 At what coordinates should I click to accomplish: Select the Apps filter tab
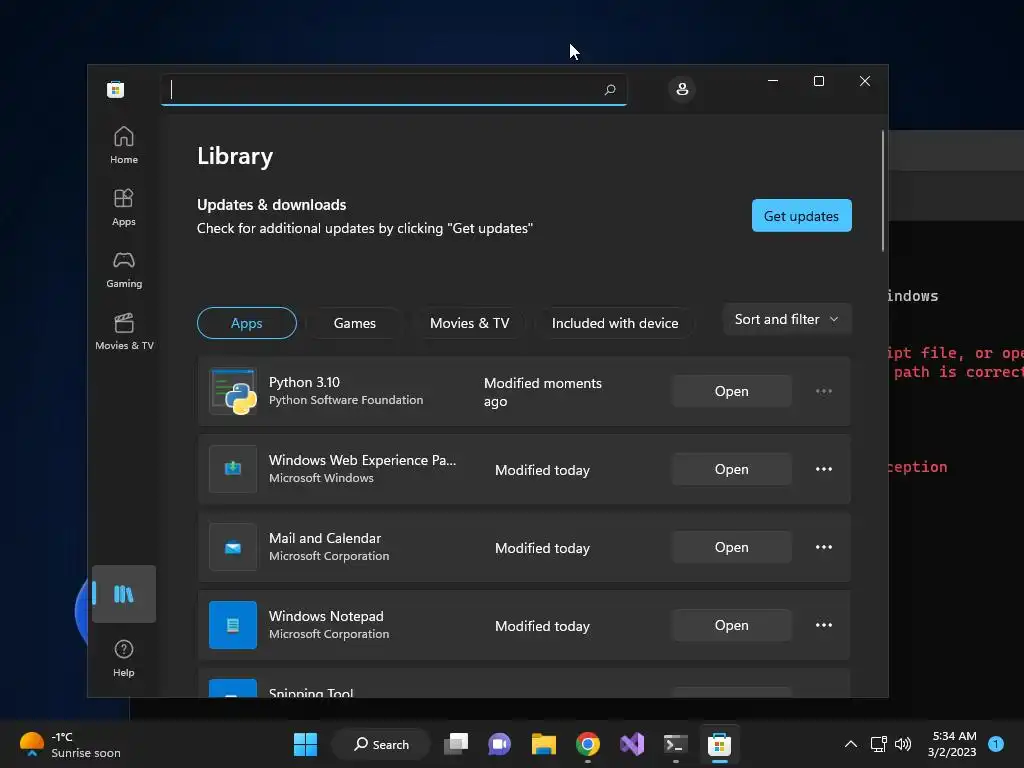coord(247,323)
